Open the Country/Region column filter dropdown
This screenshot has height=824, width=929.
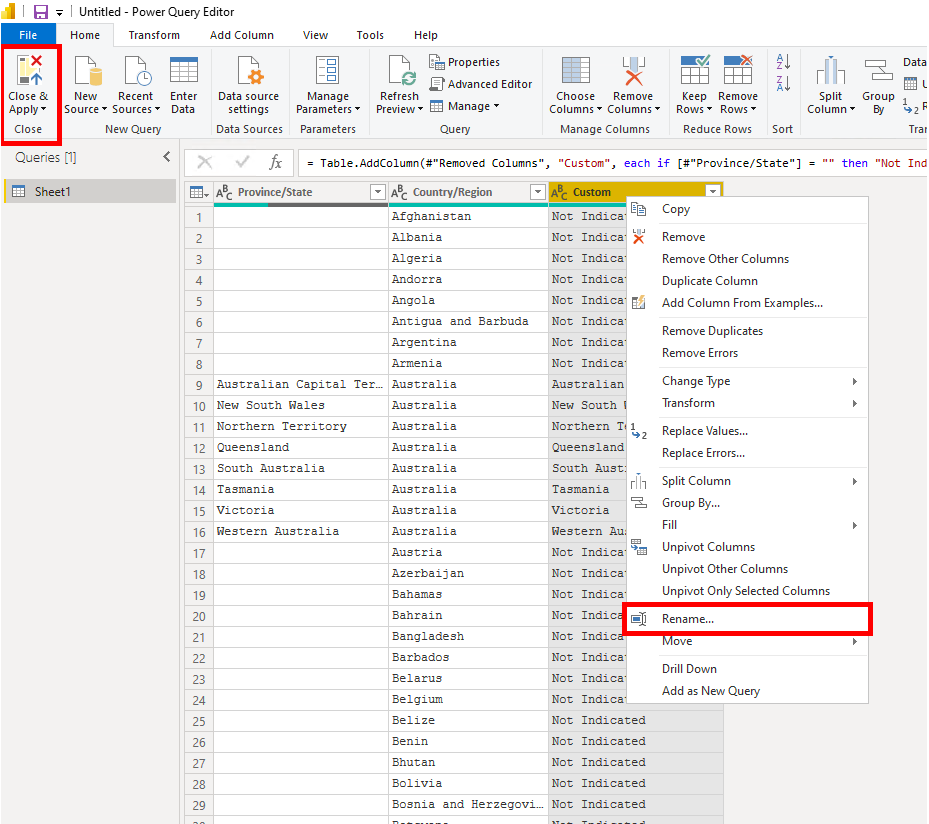click(538, 191)
